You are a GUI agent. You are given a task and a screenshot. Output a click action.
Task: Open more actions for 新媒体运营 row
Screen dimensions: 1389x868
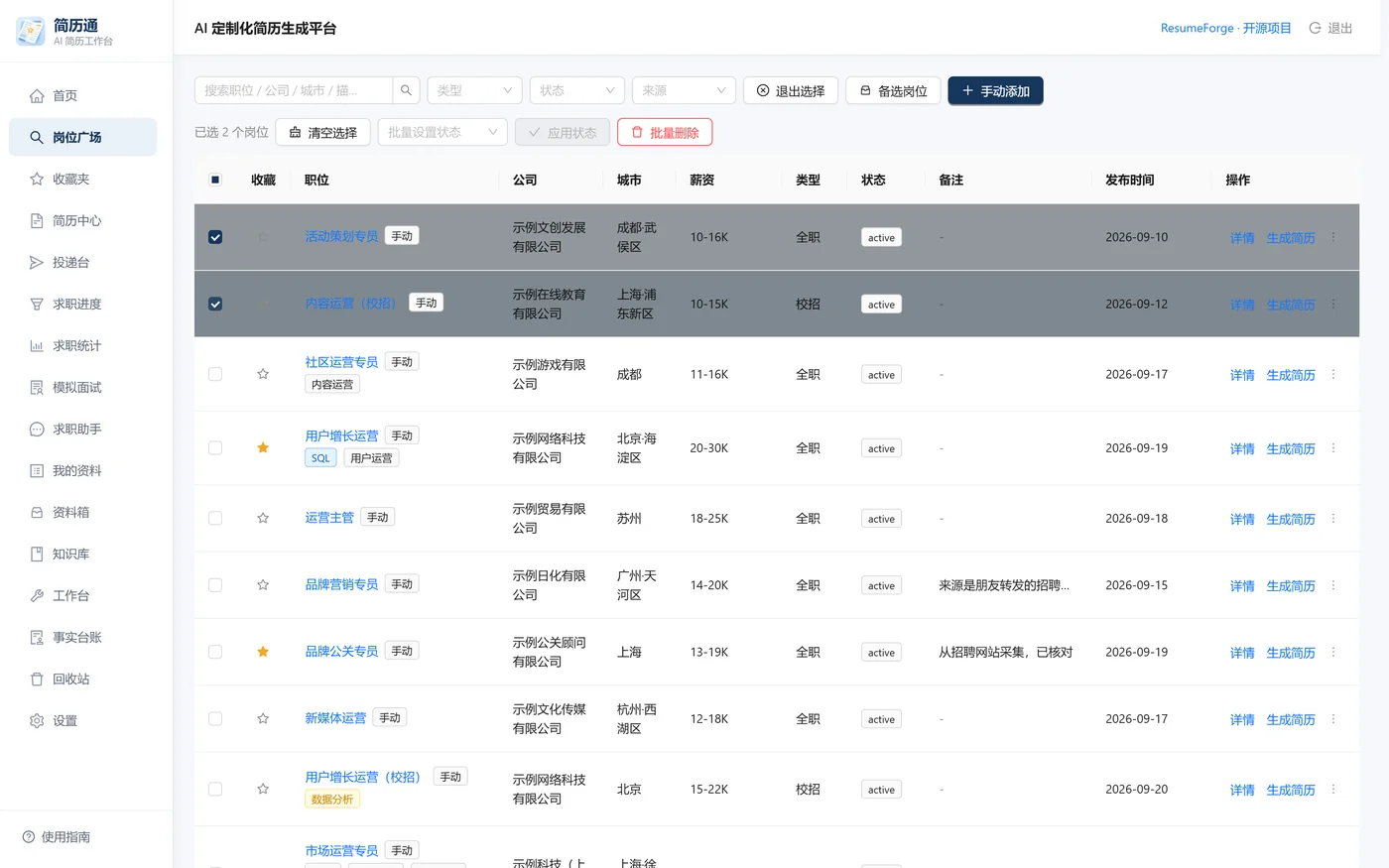click(1333, 718)
